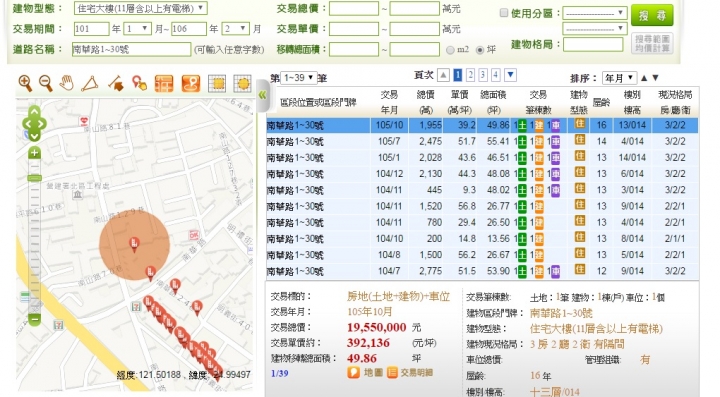Screen dimensions: 720x397
Task: Select the m2 area unit radio
Action: [450, 50]
